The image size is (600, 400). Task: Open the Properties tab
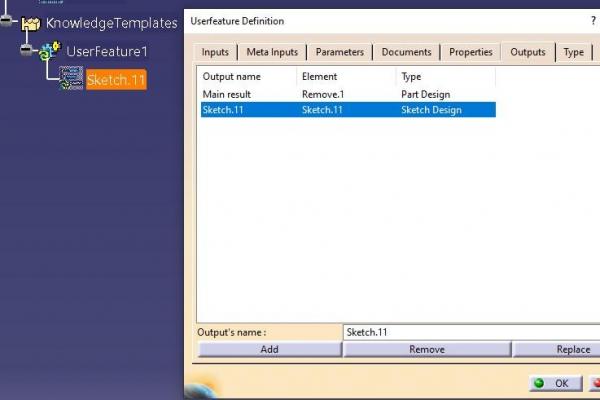point(470,52)
